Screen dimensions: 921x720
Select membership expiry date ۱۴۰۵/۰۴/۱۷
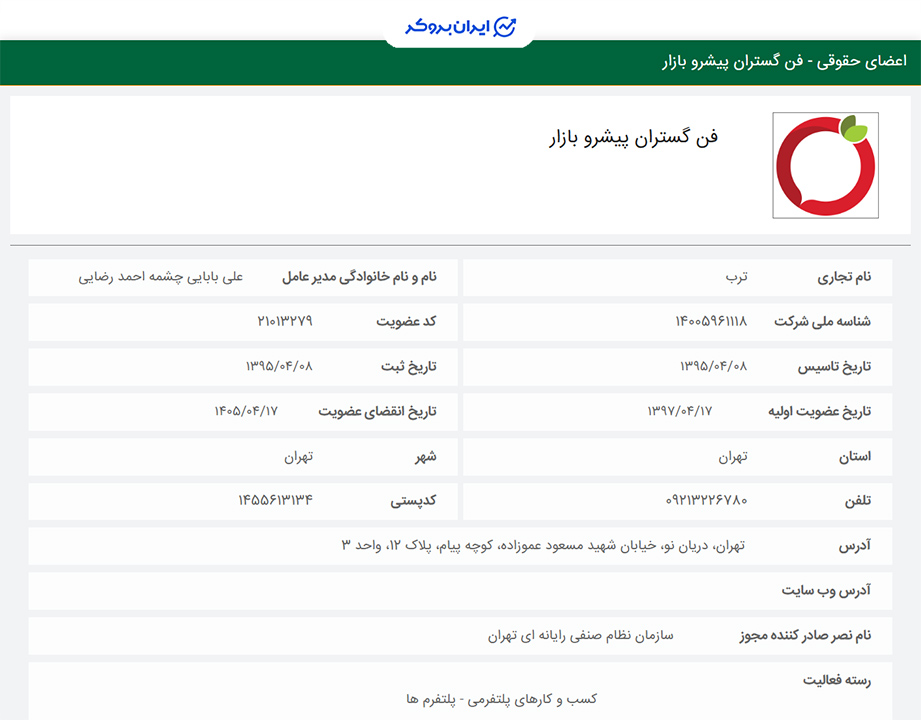point(246,411)
